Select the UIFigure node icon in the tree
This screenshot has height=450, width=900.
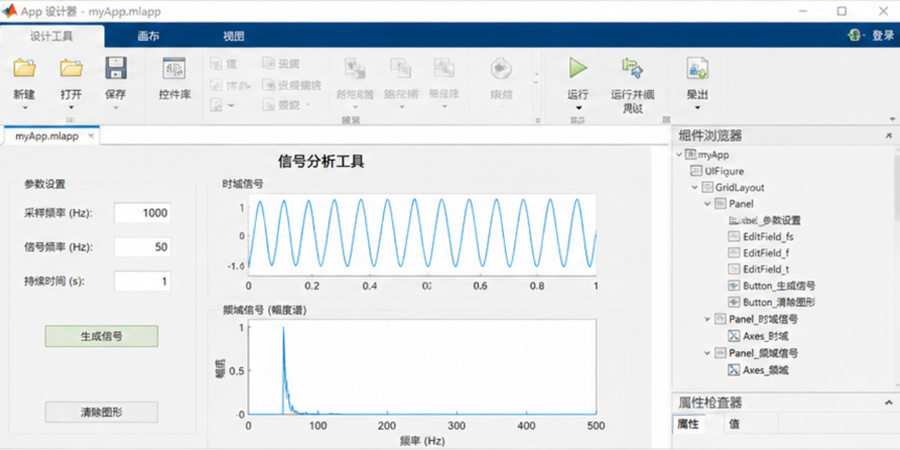point(696,171)
